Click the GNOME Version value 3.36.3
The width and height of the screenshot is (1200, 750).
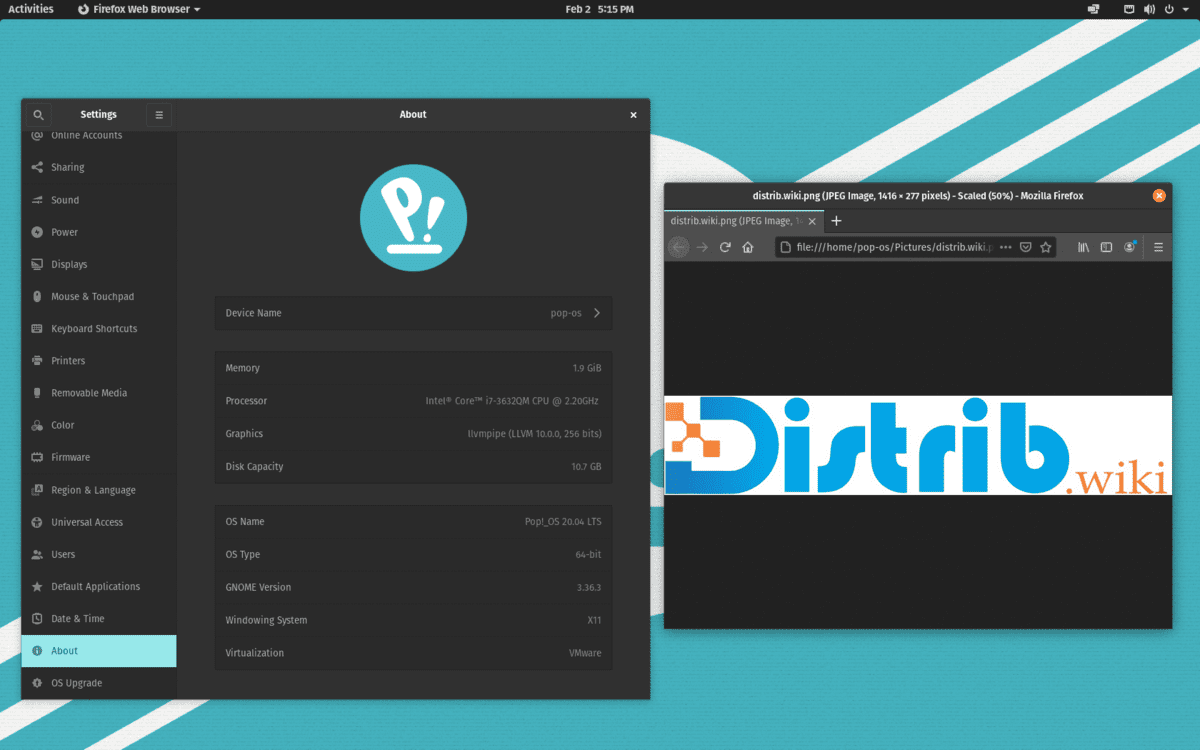589,587
